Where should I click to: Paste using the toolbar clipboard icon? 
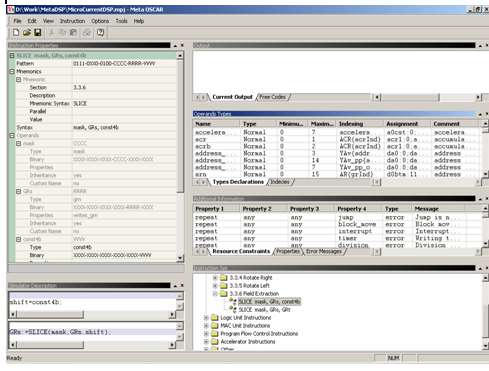(x=73, y=33)
